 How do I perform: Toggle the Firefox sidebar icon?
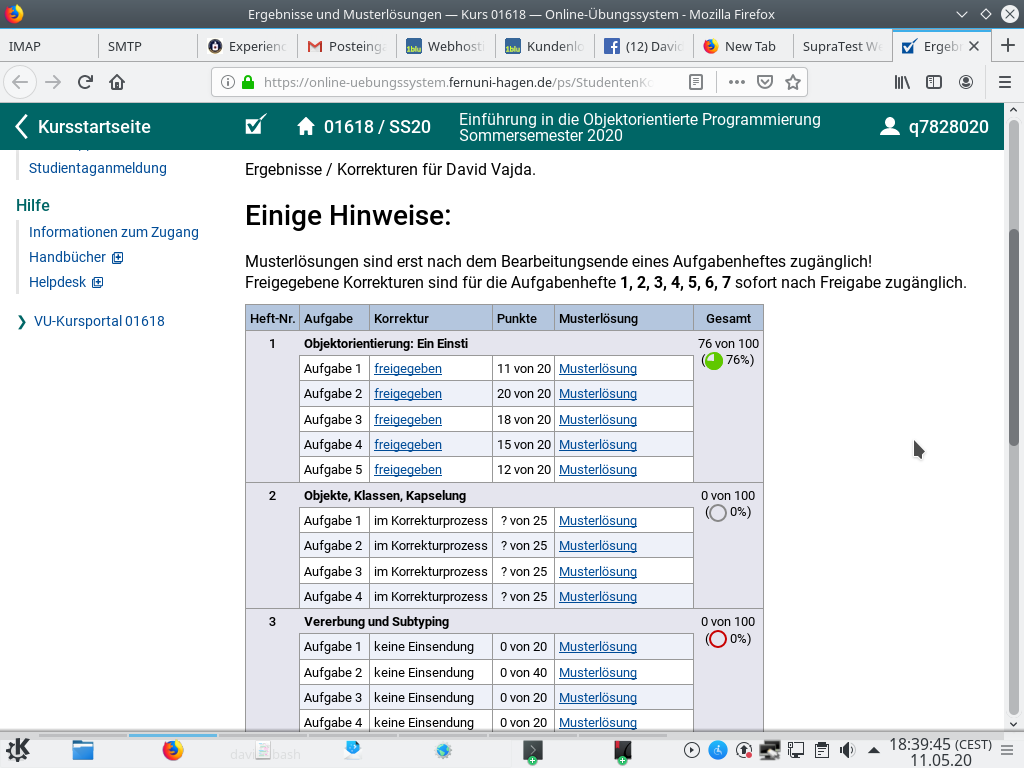point(934,82)
